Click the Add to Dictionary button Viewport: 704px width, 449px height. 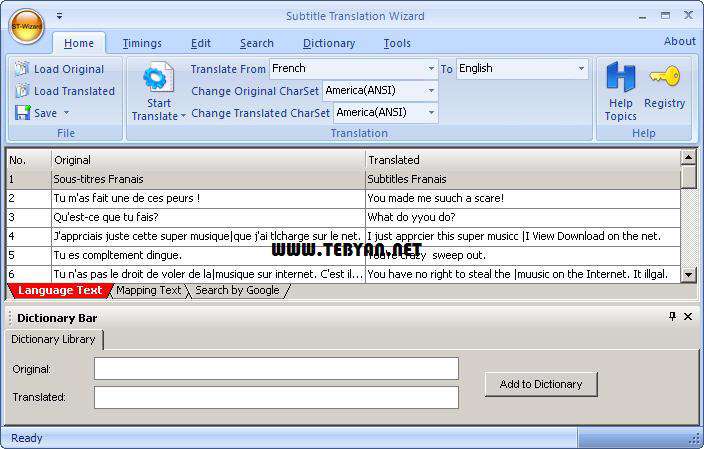541,384
